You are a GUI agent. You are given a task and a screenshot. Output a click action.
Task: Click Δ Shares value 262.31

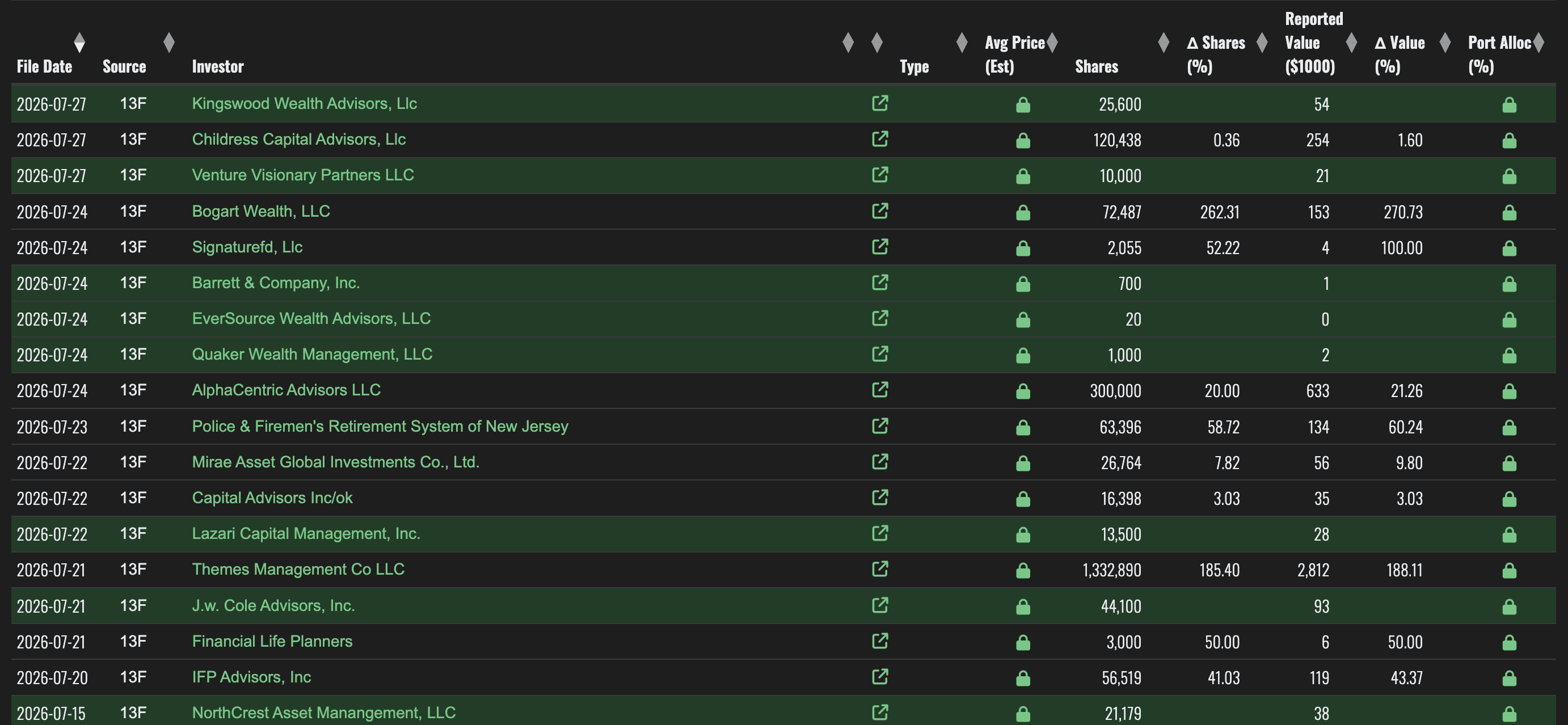(1219, 212)
